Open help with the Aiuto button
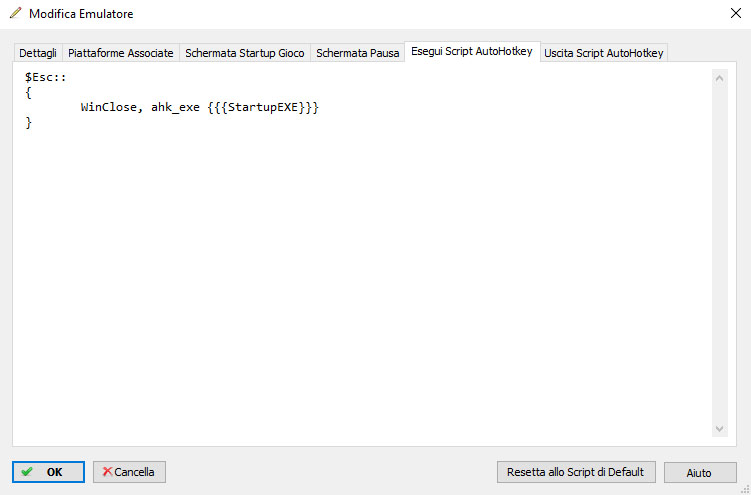This screenshot has width=751, height=495. point(700,472)
